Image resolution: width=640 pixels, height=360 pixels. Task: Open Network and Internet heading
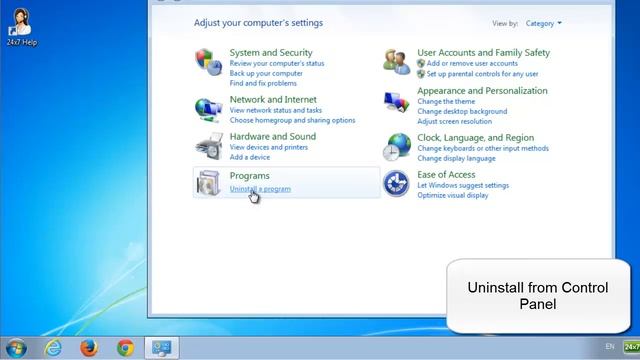273,100
